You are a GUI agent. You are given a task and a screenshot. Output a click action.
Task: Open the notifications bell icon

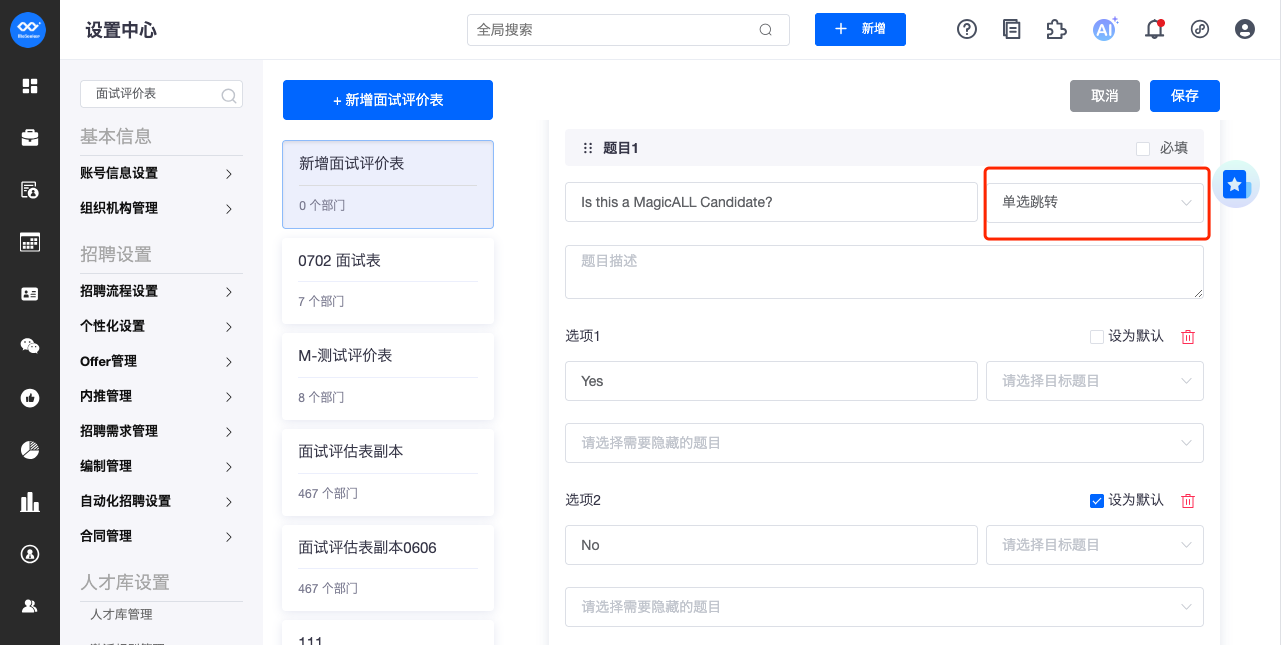pos(1155,30)
